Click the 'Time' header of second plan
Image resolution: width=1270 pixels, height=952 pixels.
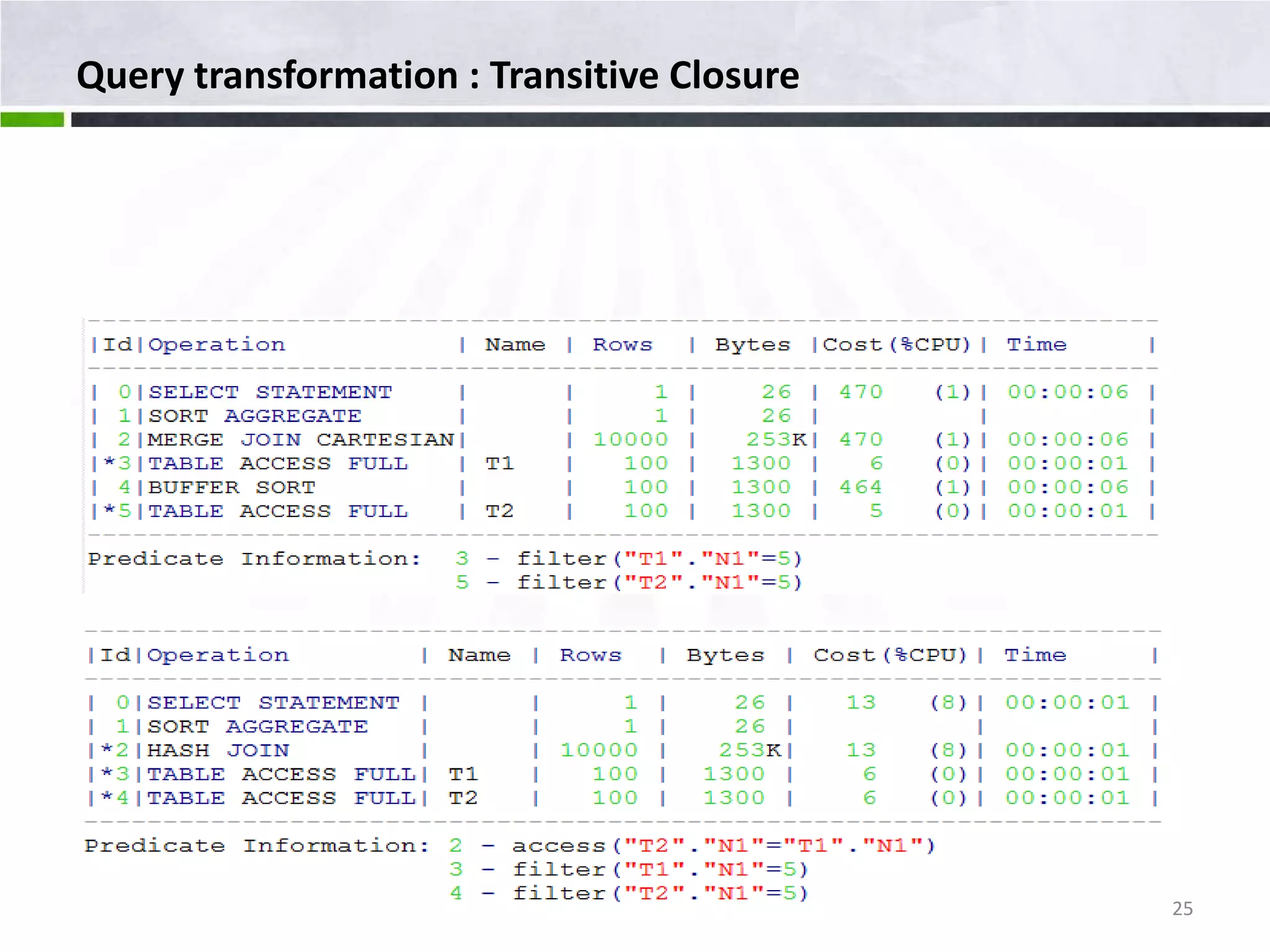pyautogui.click(x=1035, y=655)
